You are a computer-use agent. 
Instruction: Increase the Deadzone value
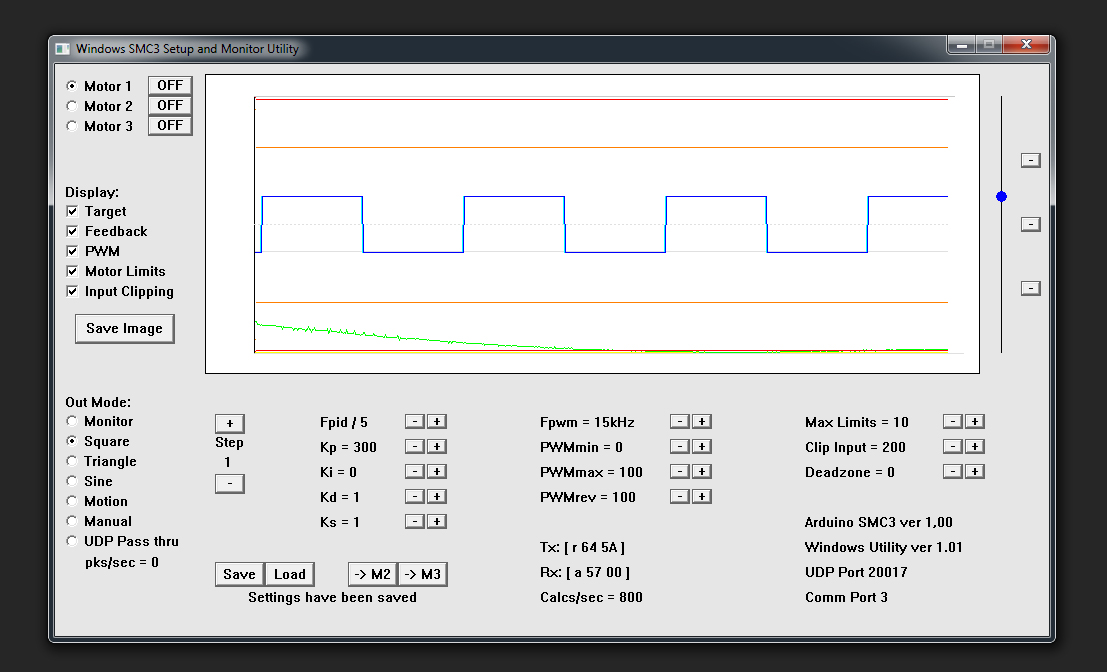tap(975, 472)
